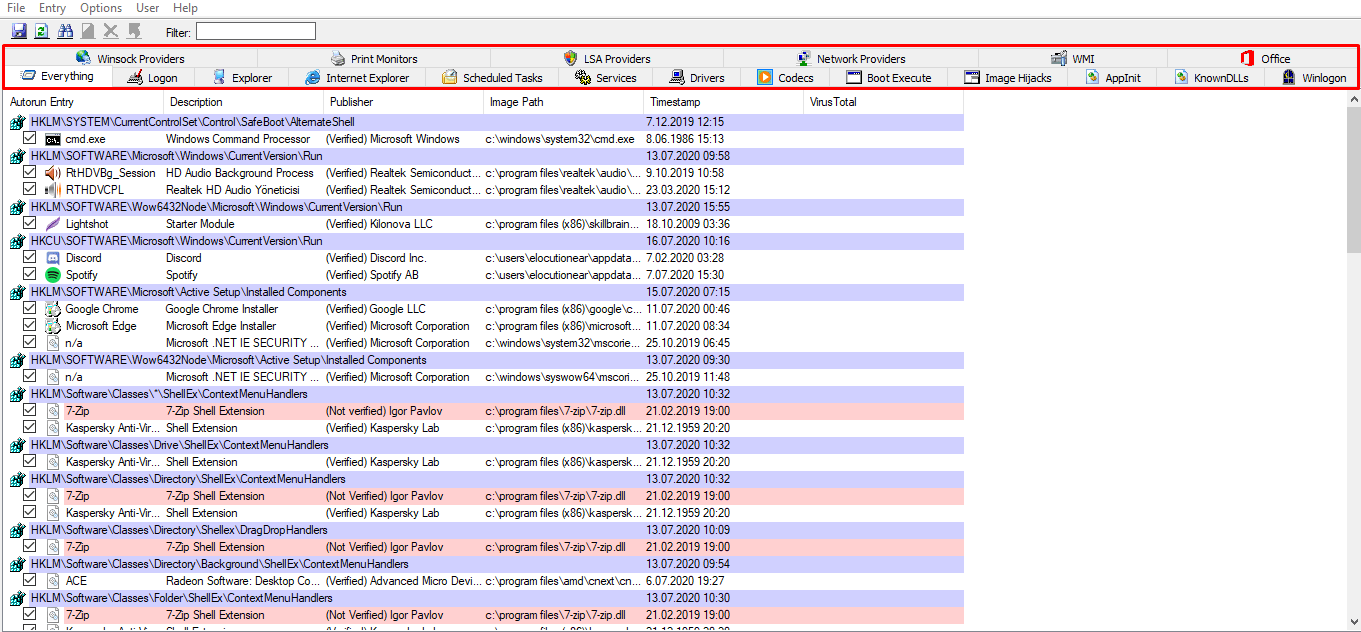
Task: Sort by the Timestamp column header
Action: pos(724,102)
